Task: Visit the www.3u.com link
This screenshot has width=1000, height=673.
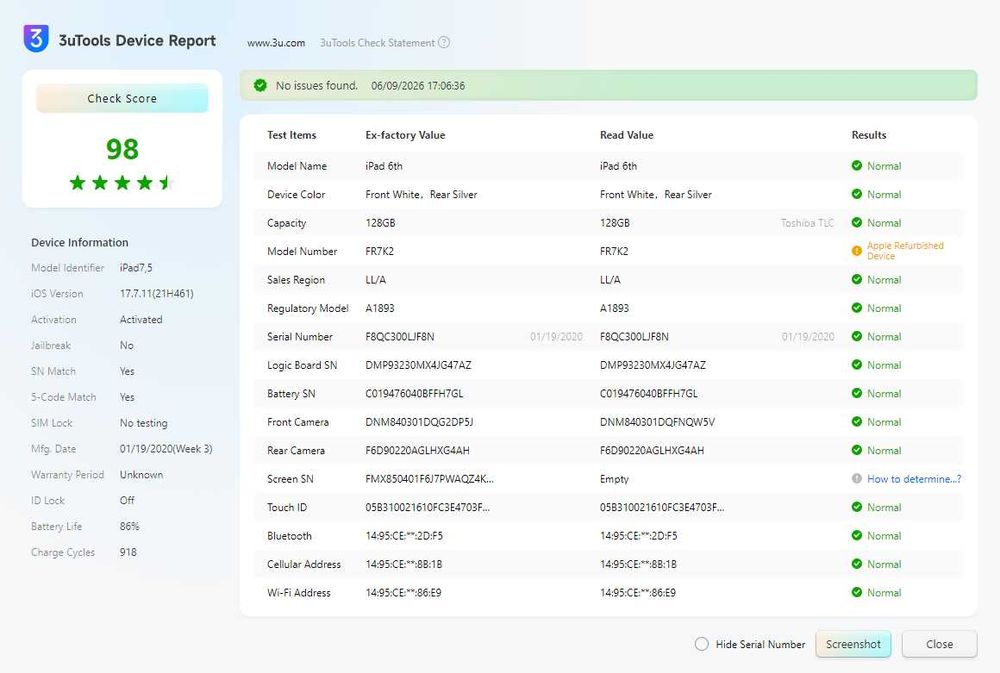Action: [x=276, y=43]
